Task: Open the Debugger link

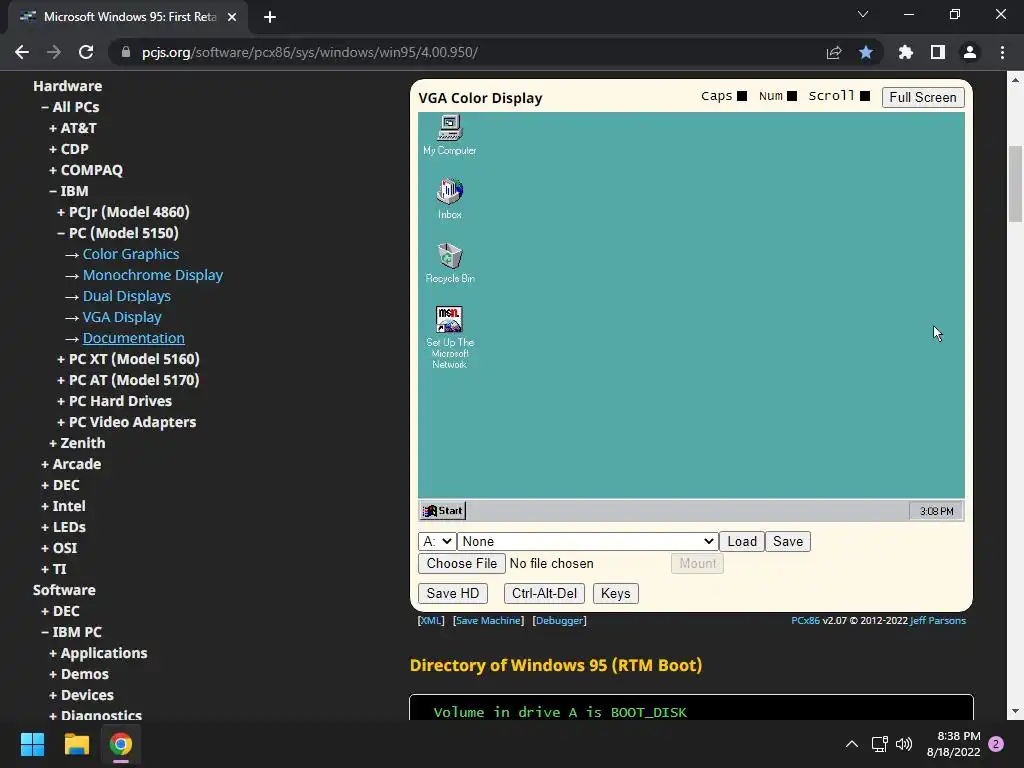Action: tap(560, 620)
